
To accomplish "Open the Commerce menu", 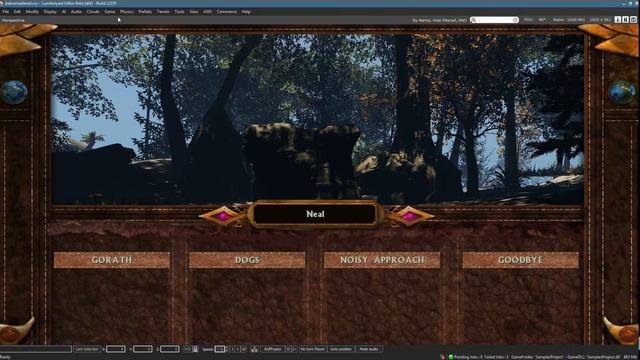I will click(x=227, y=12).
